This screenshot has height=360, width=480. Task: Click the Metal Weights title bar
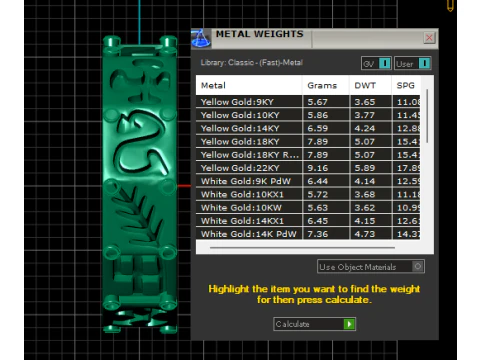point(315,38)
